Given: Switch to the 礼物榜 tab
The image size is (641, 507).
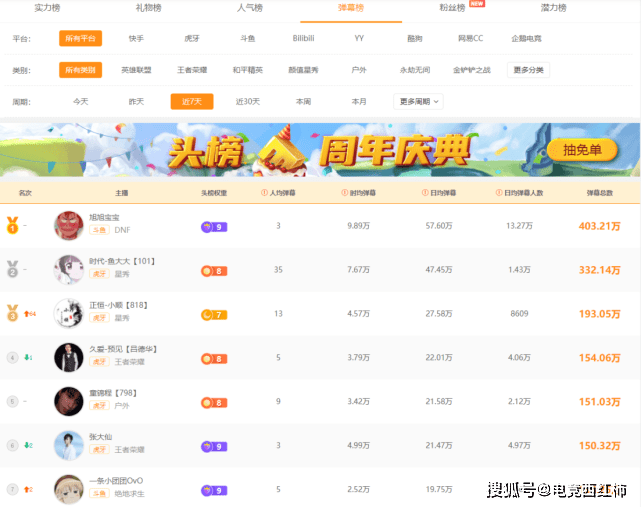Looking at the screenshot, I should coord(148,8).
